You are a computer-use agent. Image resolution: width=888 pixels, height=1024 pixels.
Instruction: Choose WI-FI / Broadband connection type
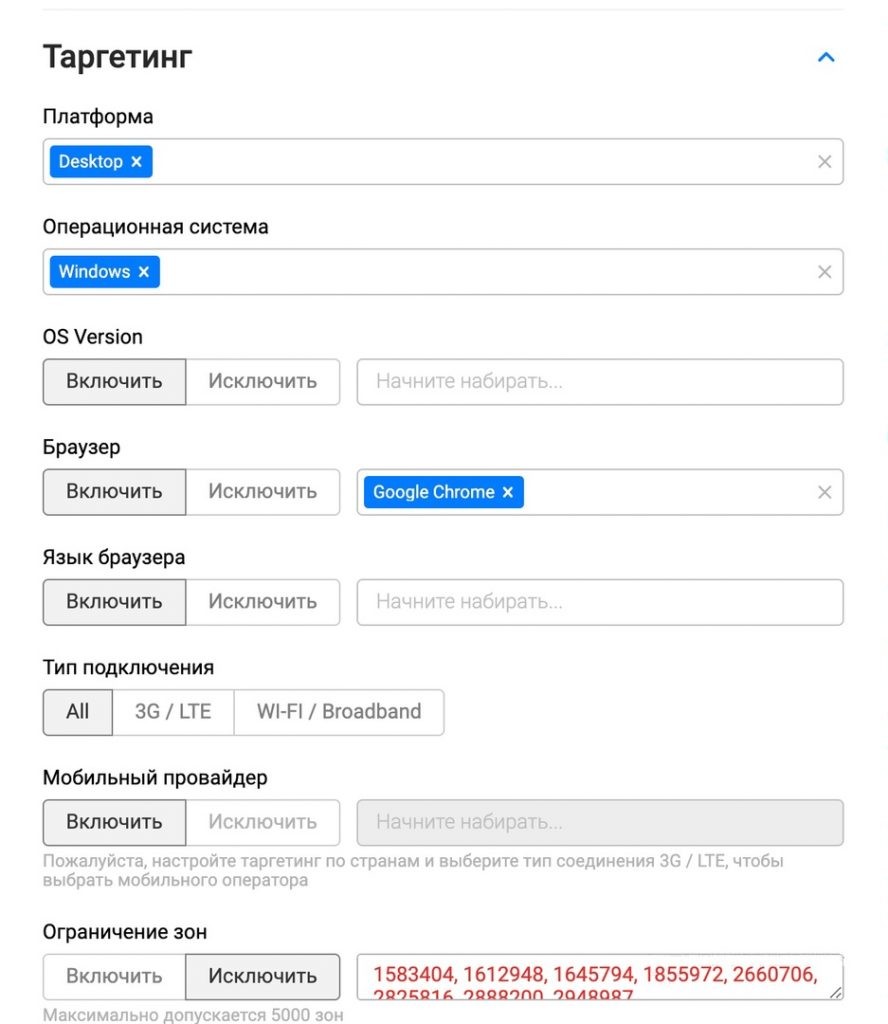(339, 711)
